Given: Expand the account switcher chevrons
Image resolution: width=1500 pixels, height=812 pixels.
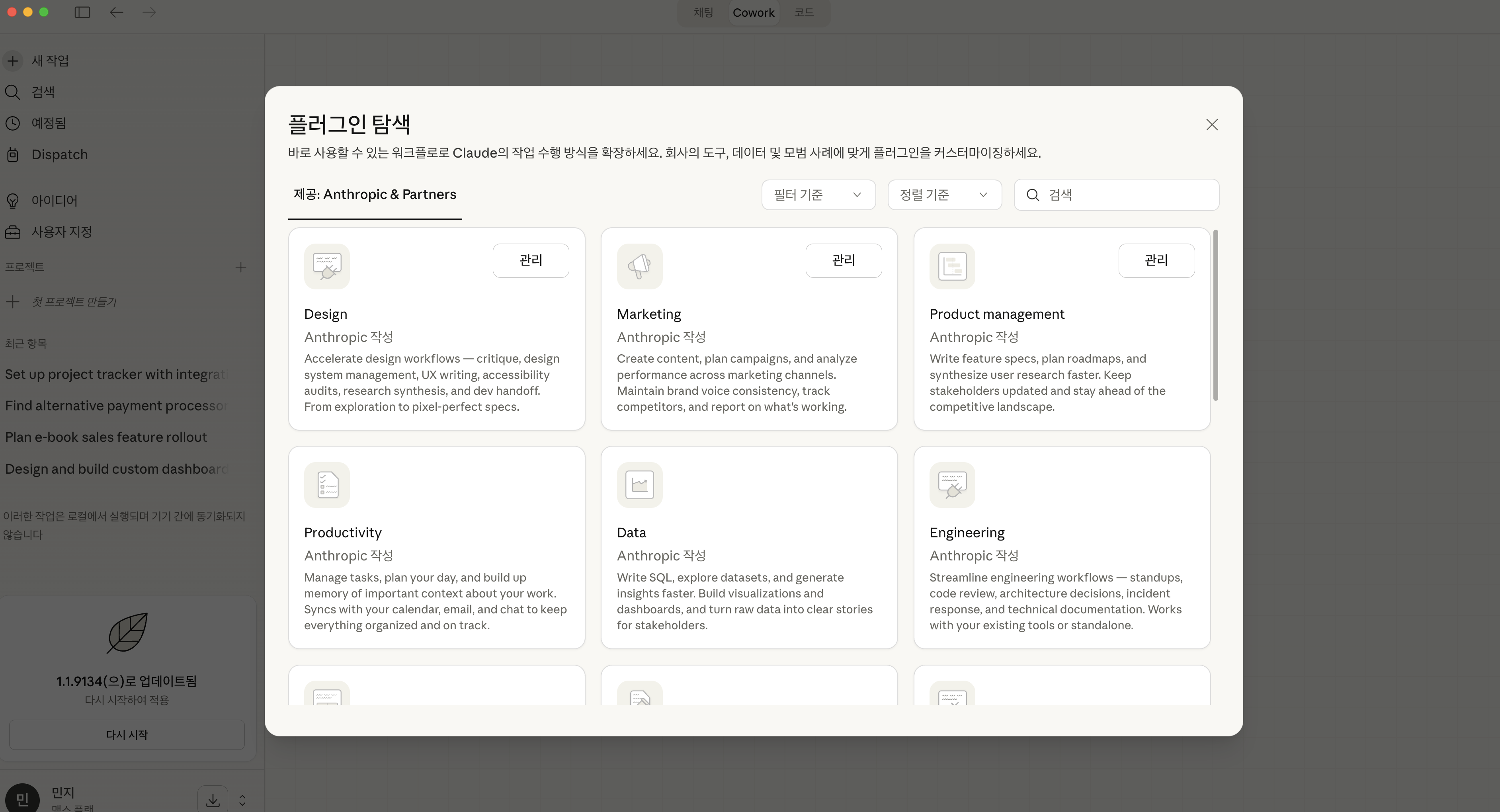Looking at the screenshot, I should 242,800.
